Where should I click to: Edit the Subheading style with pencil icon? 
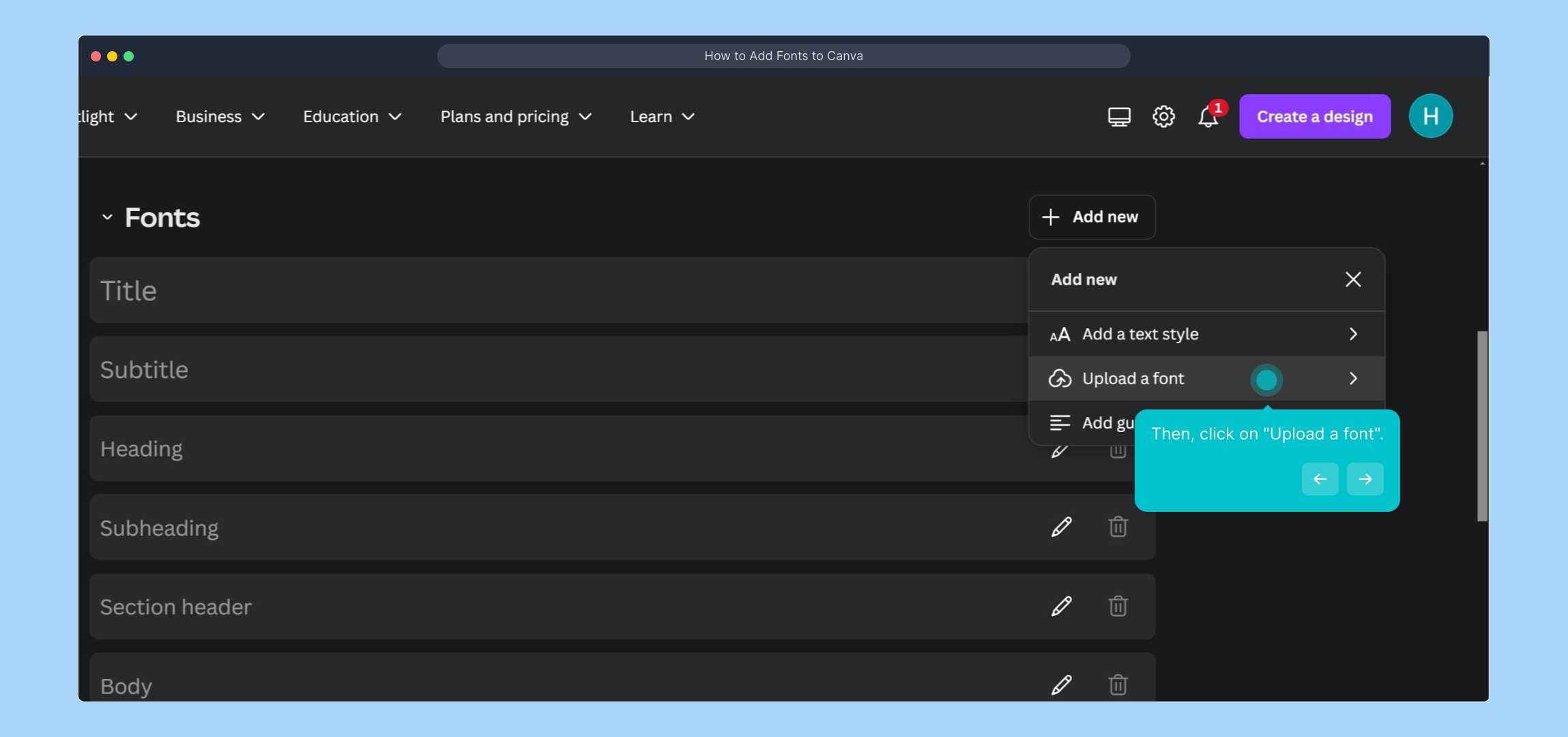click(1061, 526)
